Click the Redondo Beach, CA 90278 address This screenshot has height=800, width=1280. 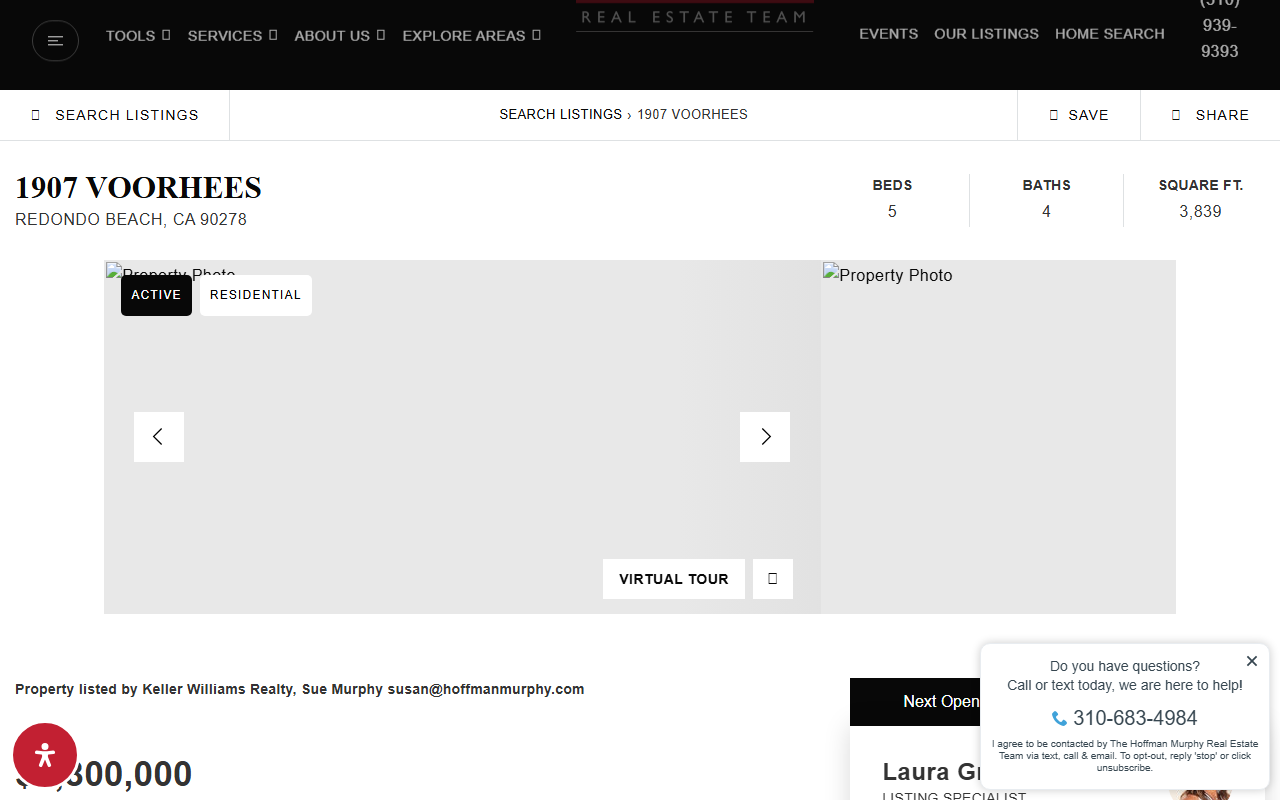click(131, 219)
